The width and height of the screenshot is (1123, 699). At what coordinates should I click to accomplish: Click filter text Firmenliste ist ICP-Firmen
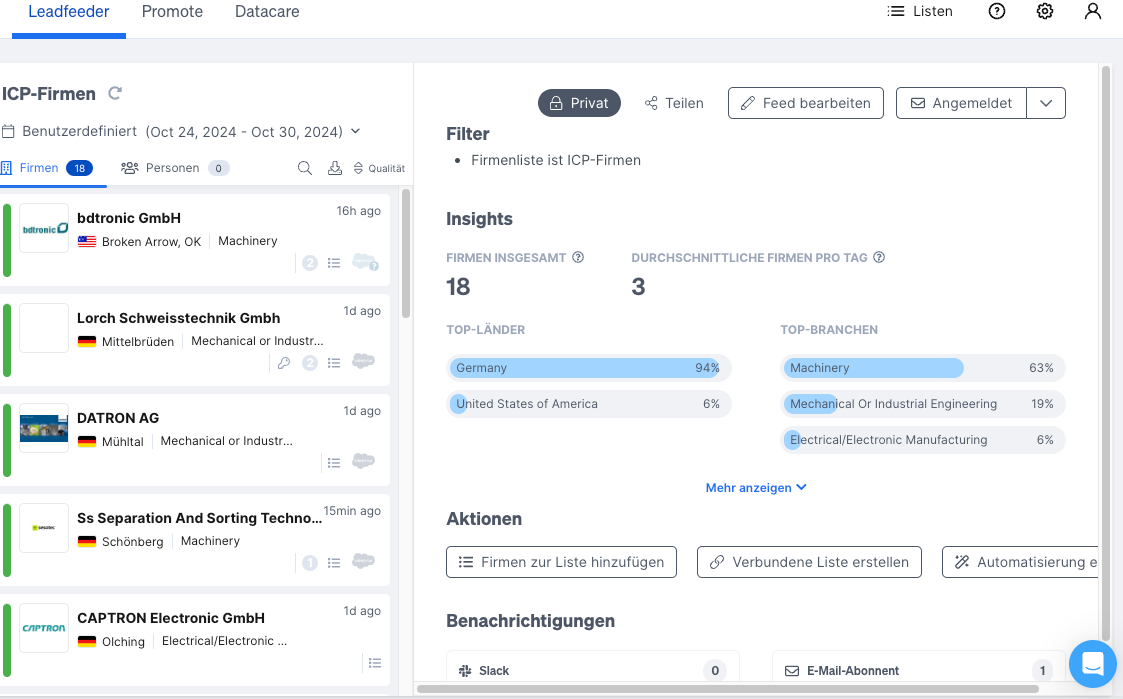coord(556,160)
